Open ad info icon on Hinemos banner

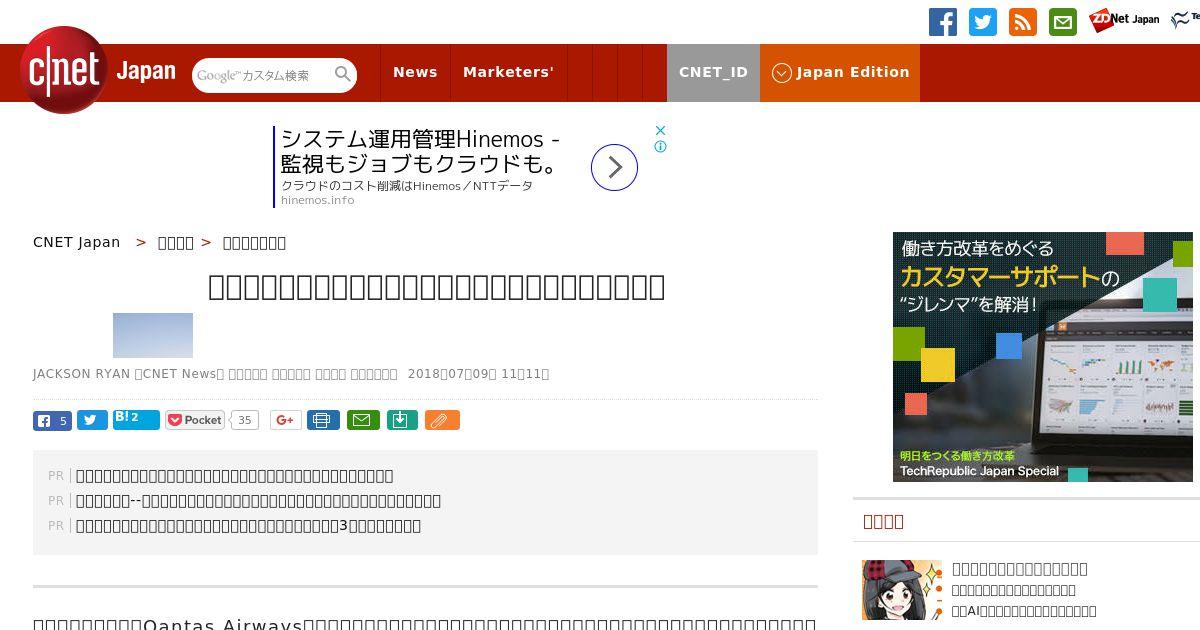pyautogui.click(x=660, y=146)
